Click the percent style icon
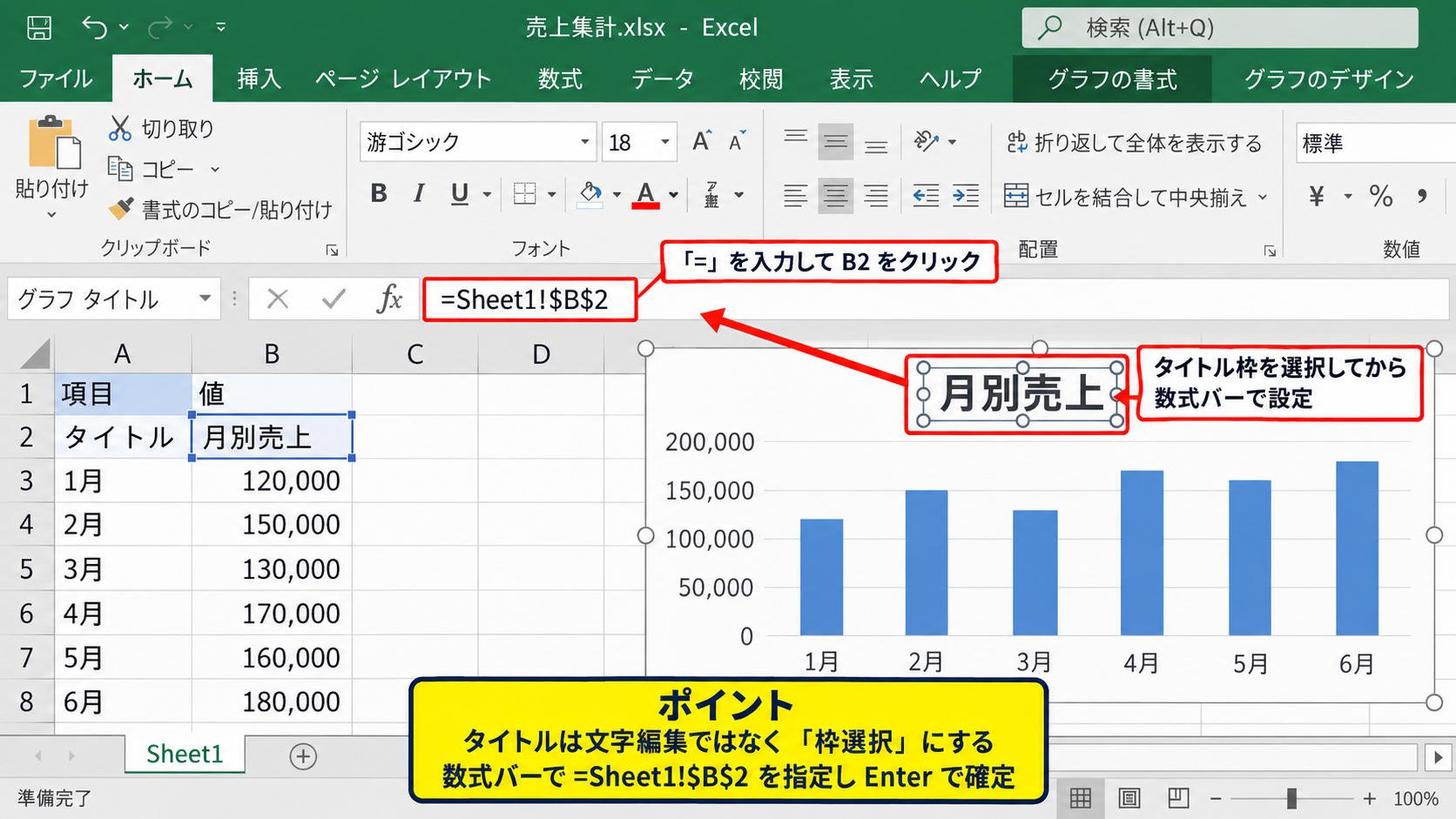The width and height of the screenshot is (1456, 819). tap(1380, 196)
